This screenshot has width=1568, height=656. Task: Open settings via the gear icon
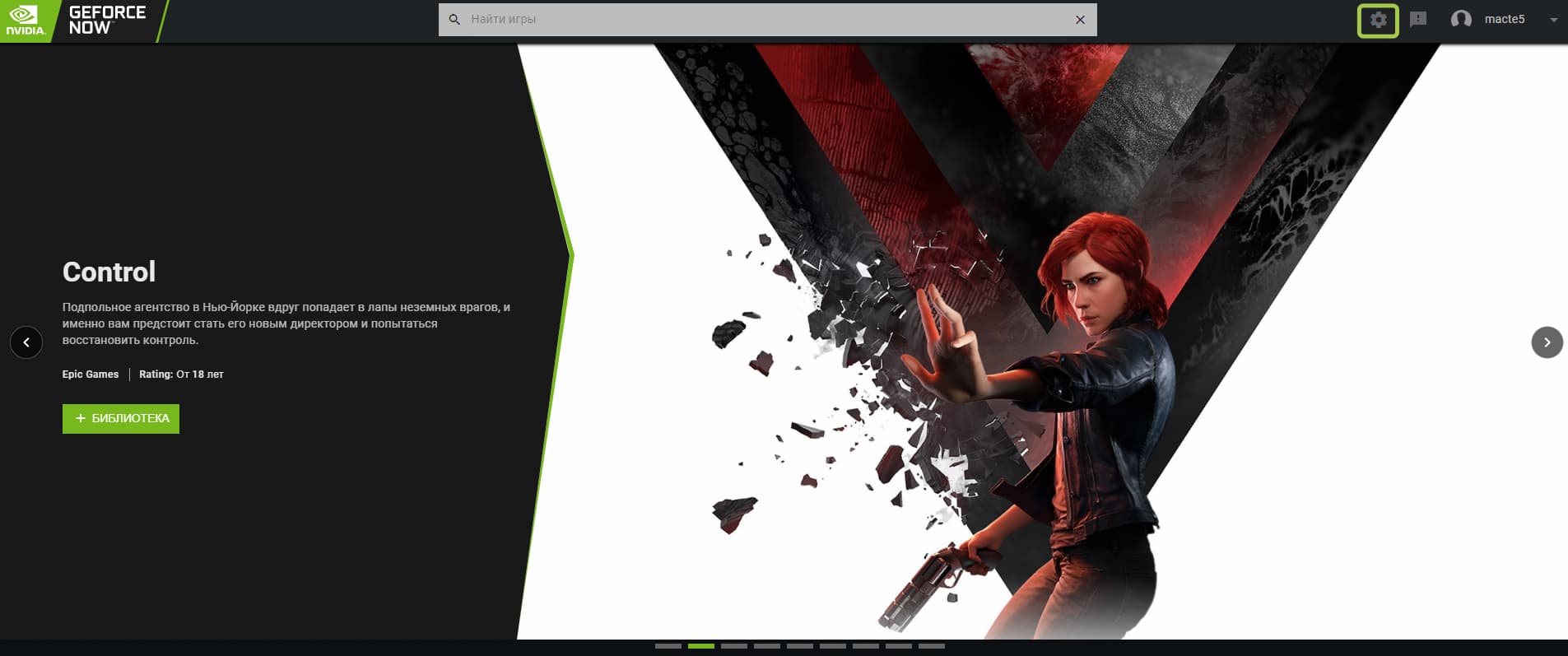1378,21
